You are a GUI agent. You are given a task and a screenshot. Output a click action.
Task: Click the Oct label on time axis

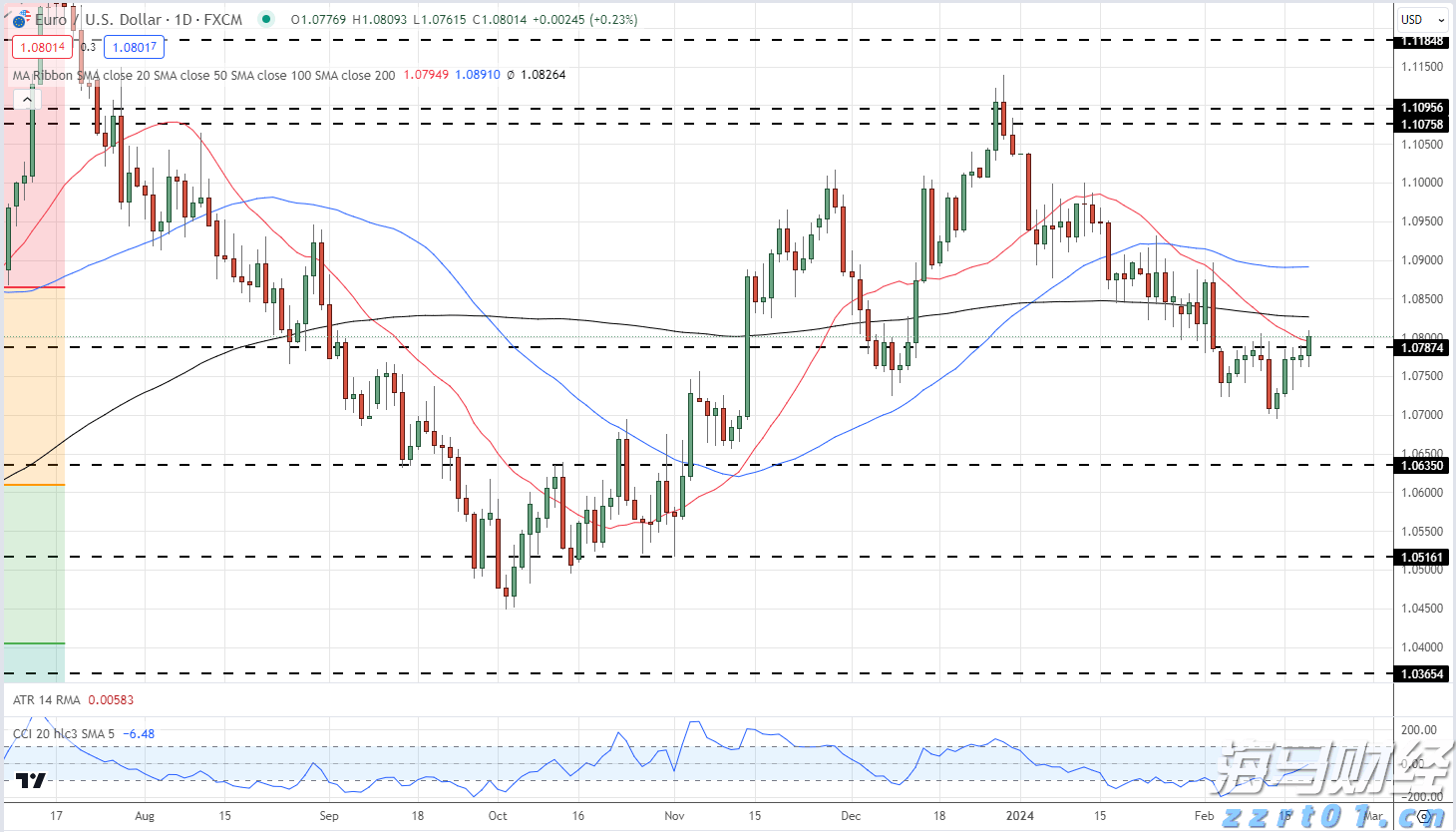[x=498, y=816]
